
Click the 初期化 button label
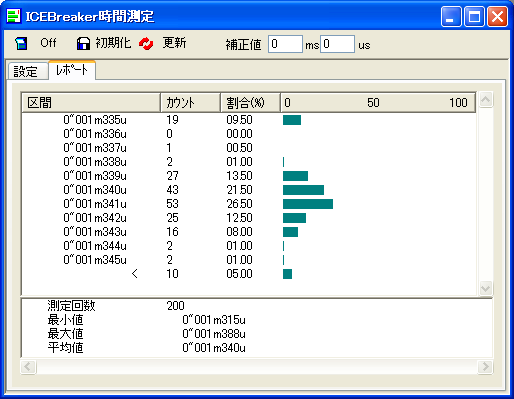[113, 43]
